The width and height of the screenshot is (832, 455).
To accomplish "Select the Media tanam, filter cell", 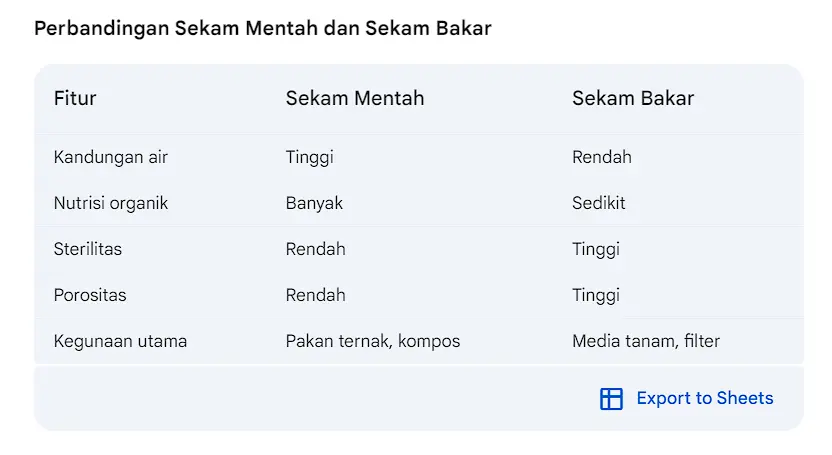I will [x=646, y=341].
